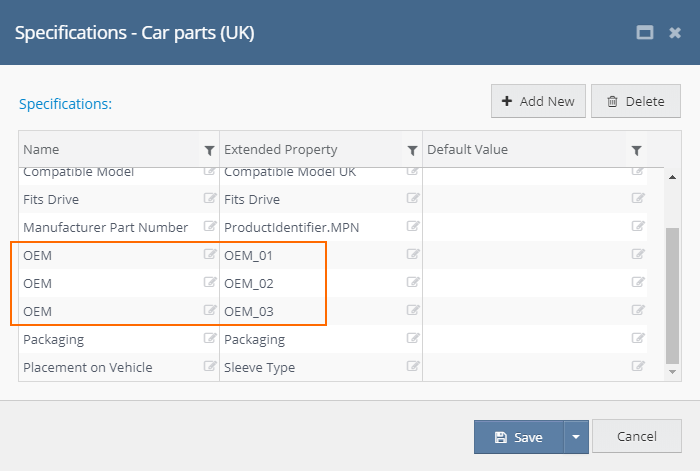The image size is (700, 471).
Task: Click edit icon next to OEM_01
Action: coord(413,255)
